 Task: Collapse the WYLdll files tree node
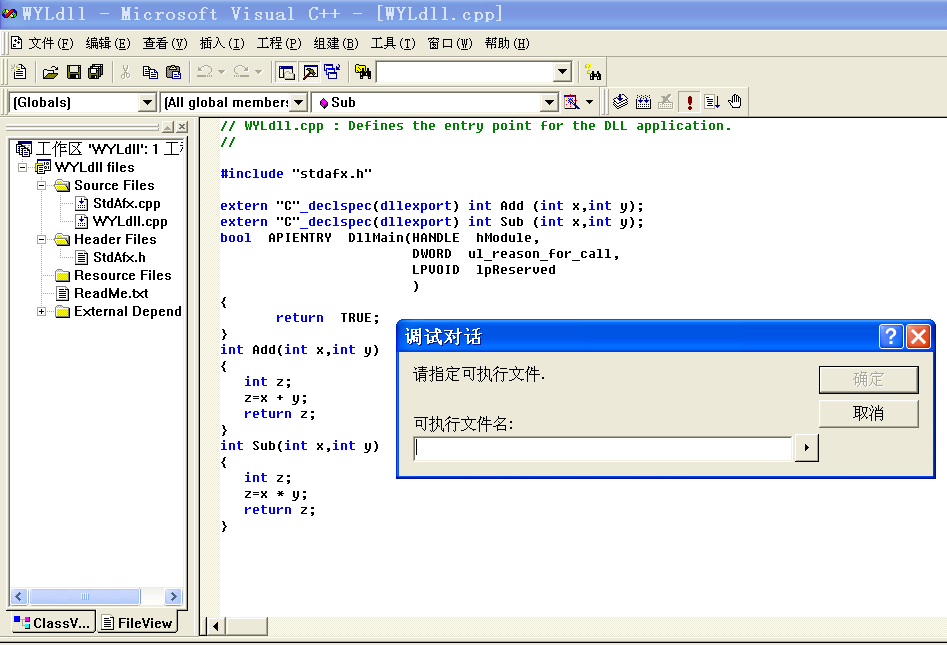pos(23,167)
